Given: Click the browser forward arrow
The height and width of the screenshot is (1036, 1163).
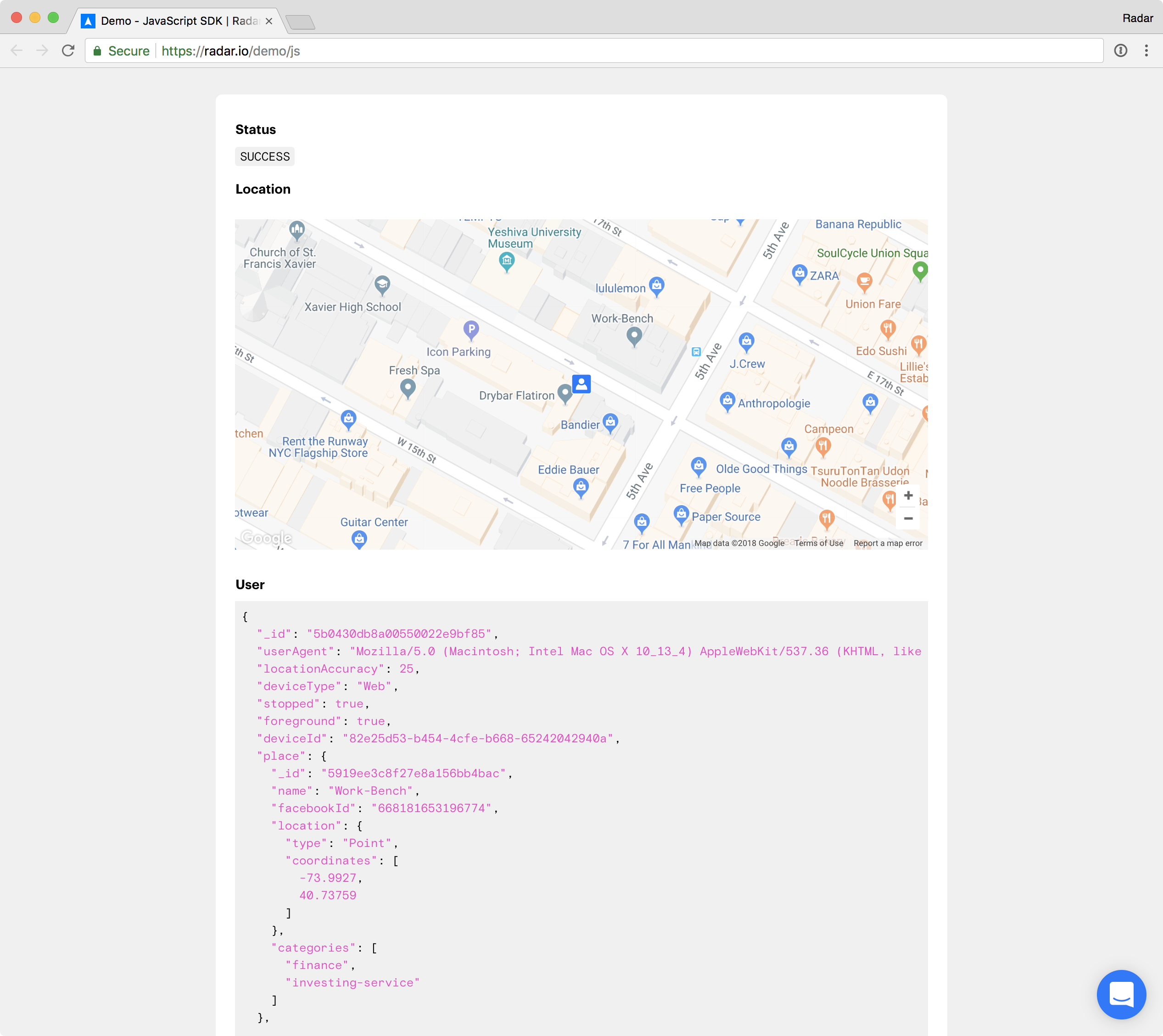Looking at the screenshot, I should coord(42,50).
